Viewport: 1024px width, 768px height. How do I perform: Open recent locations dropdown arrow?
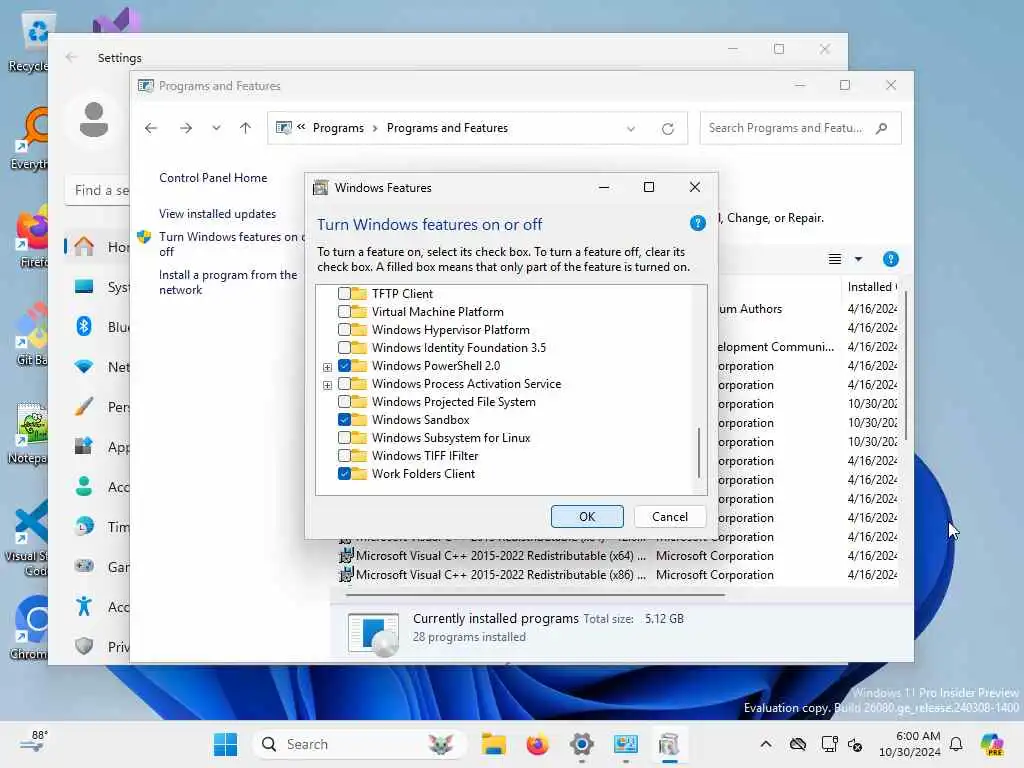216,128
